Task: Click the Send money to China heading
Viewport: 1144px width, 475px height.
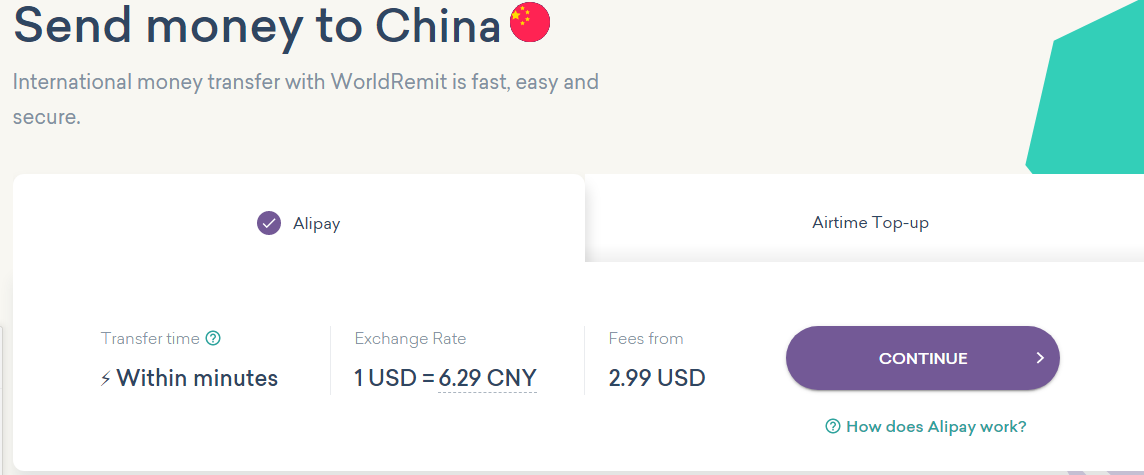Action: click(257, 25)
